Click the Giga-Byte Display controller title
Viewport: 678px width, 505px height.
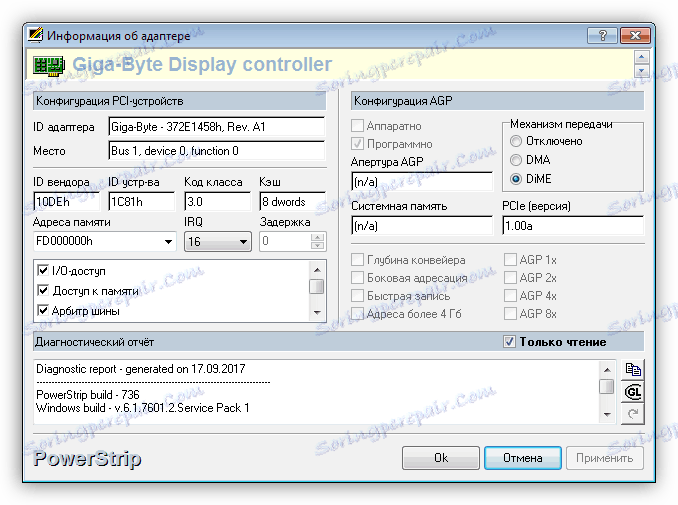click(x=202, y=64)
